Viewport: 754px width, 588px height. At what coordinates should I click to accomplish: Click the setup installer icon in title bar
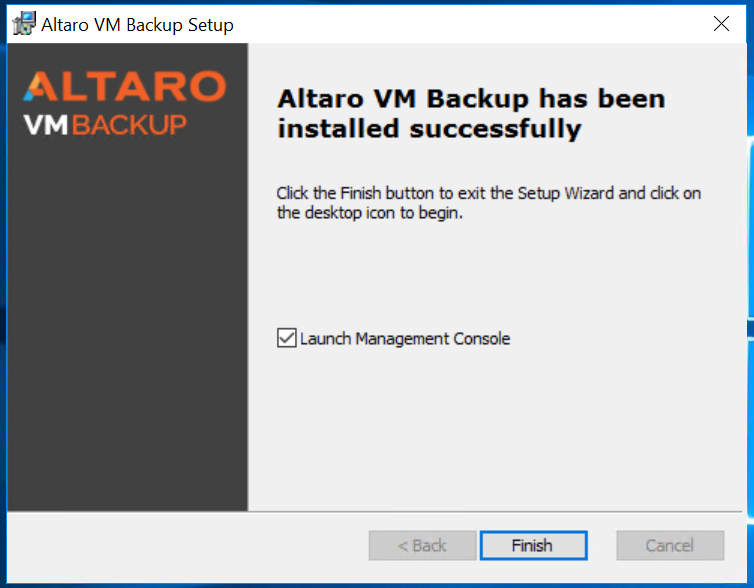click(x=24, y=24)
